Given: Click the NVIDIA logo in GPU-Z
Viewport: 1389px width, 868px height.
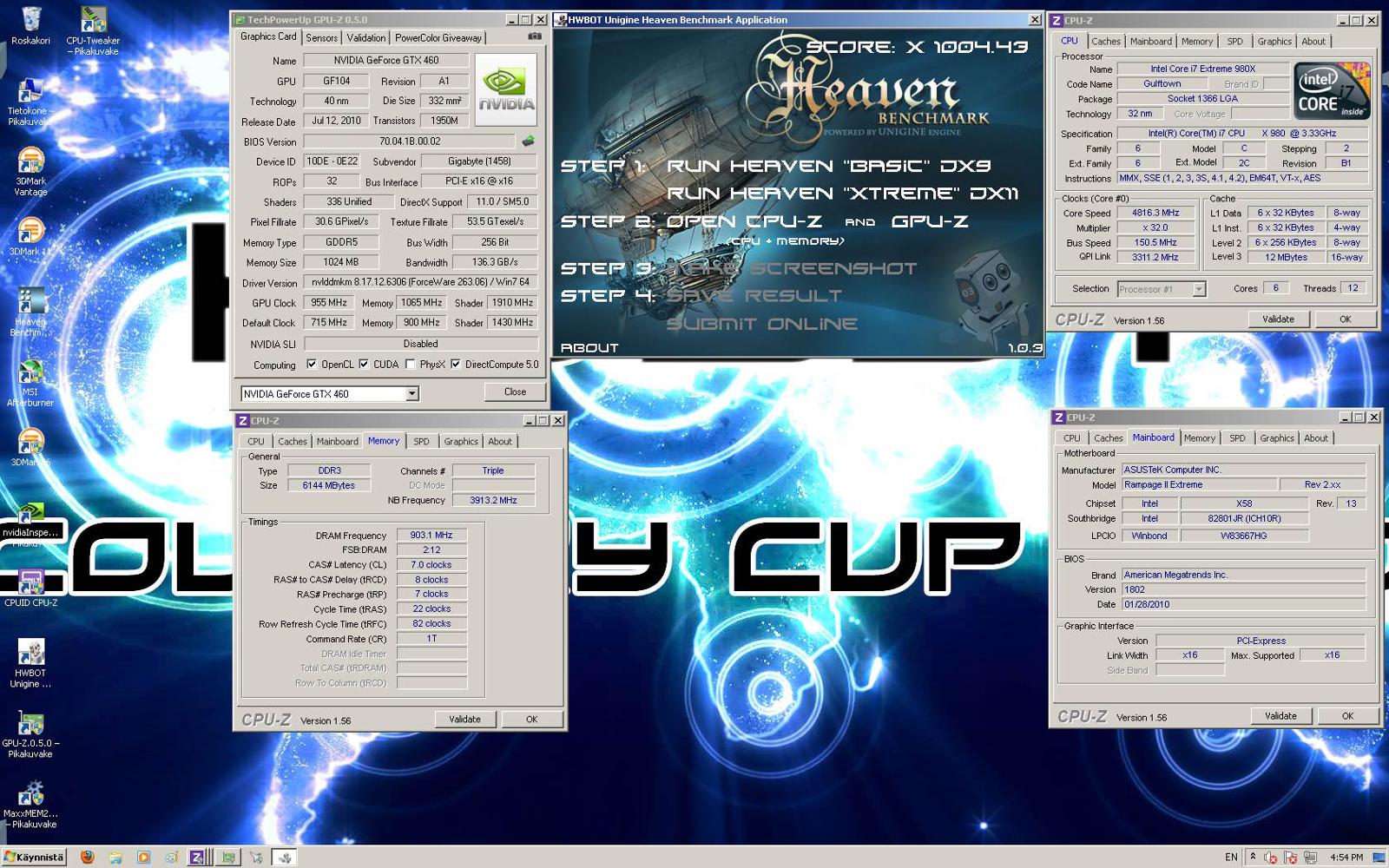Looking at the screenshot, I should tap(506, 90).
